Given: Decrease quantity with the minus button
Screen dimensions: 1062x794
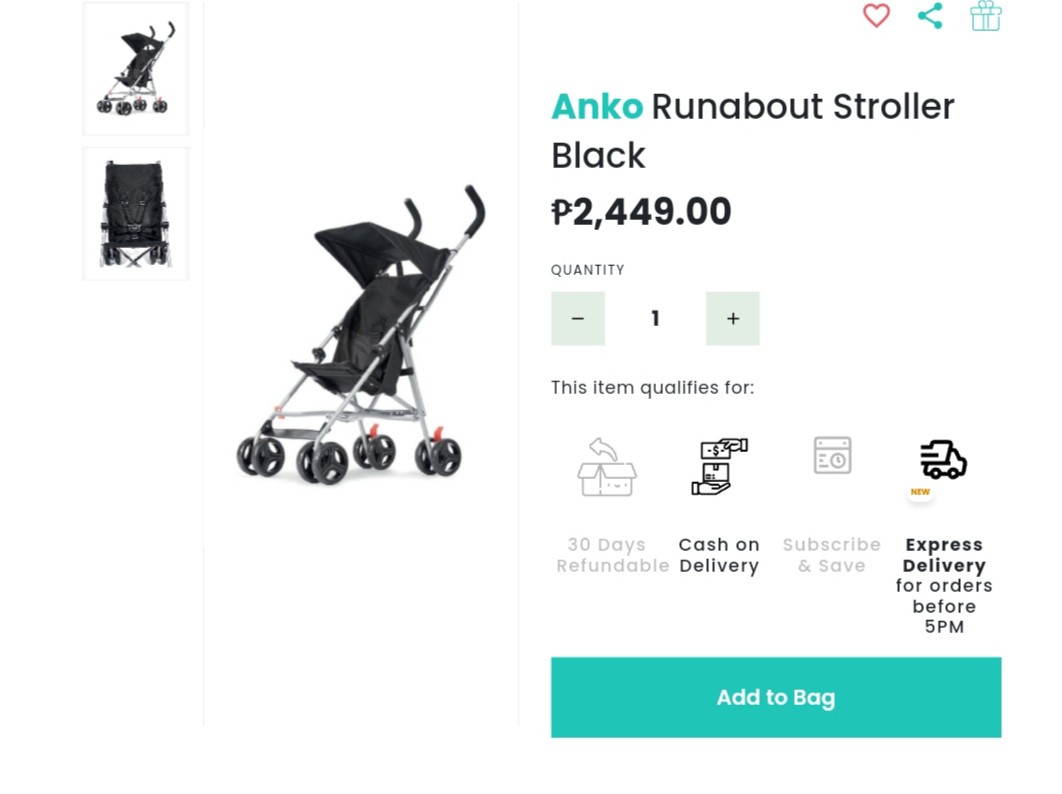Looking at the screenshot, I should 578,318.
